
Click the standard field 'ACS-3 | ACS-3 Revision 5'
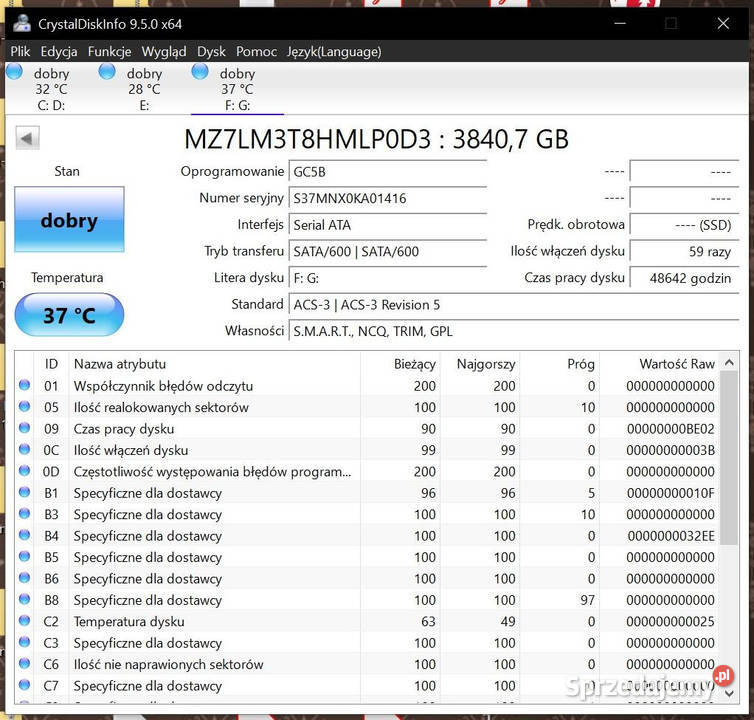(x=514, y=304)
